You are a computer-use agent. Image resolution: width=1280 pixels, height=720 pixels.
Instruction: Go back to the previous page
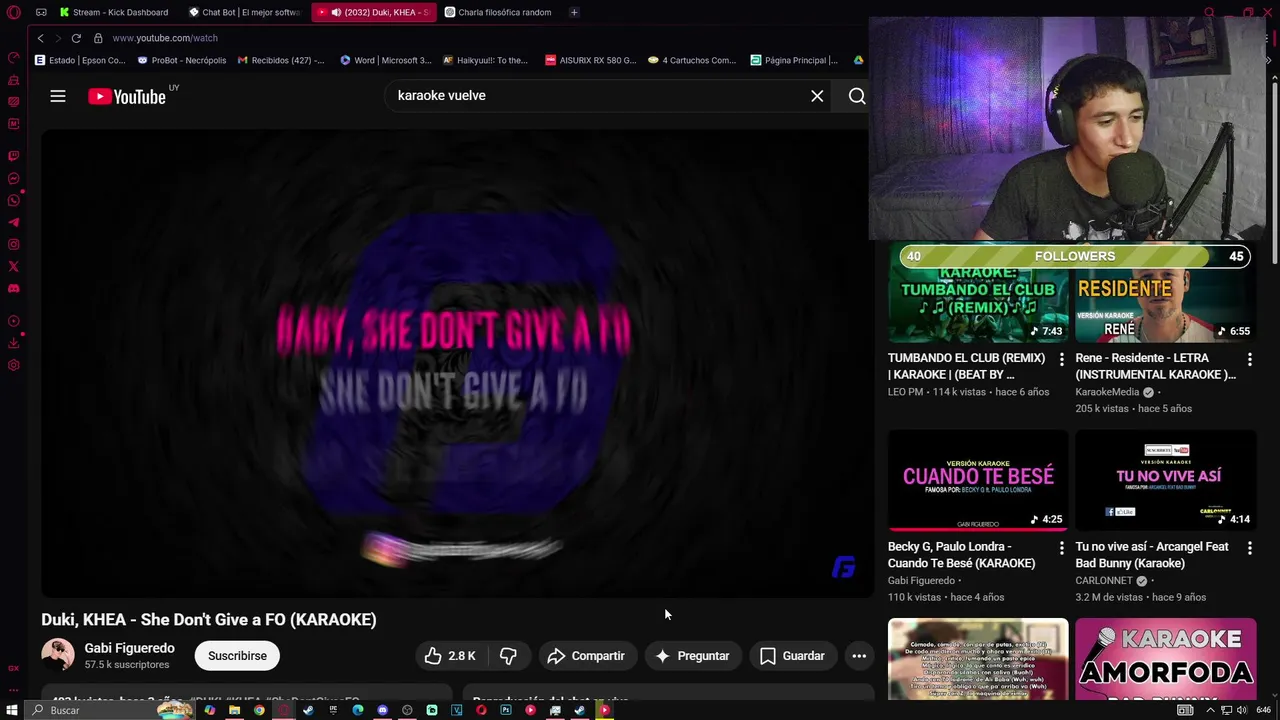point(40,38)
